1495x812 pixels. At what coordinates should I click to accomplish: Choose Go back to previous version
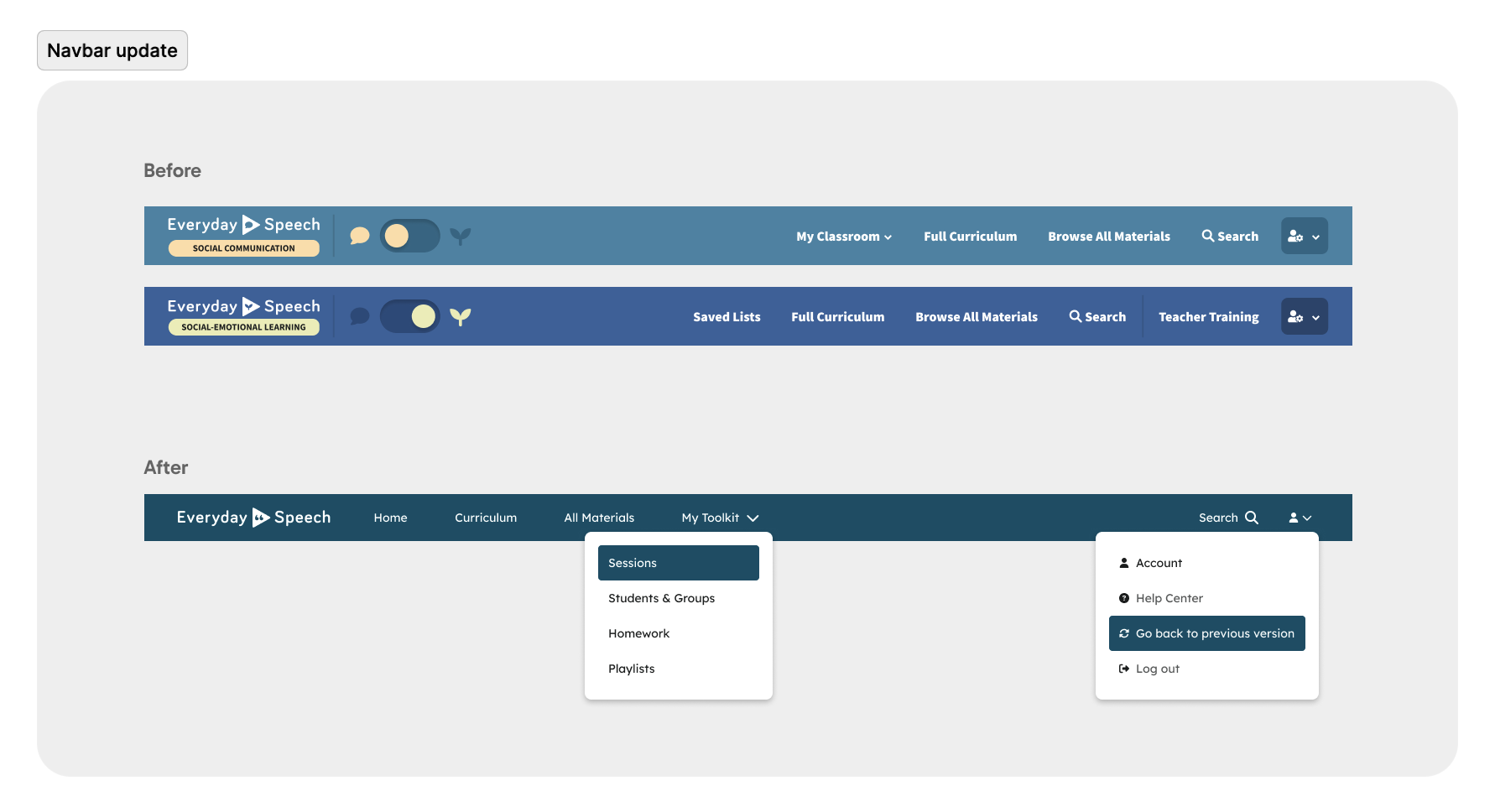[x=1207, y=633]
